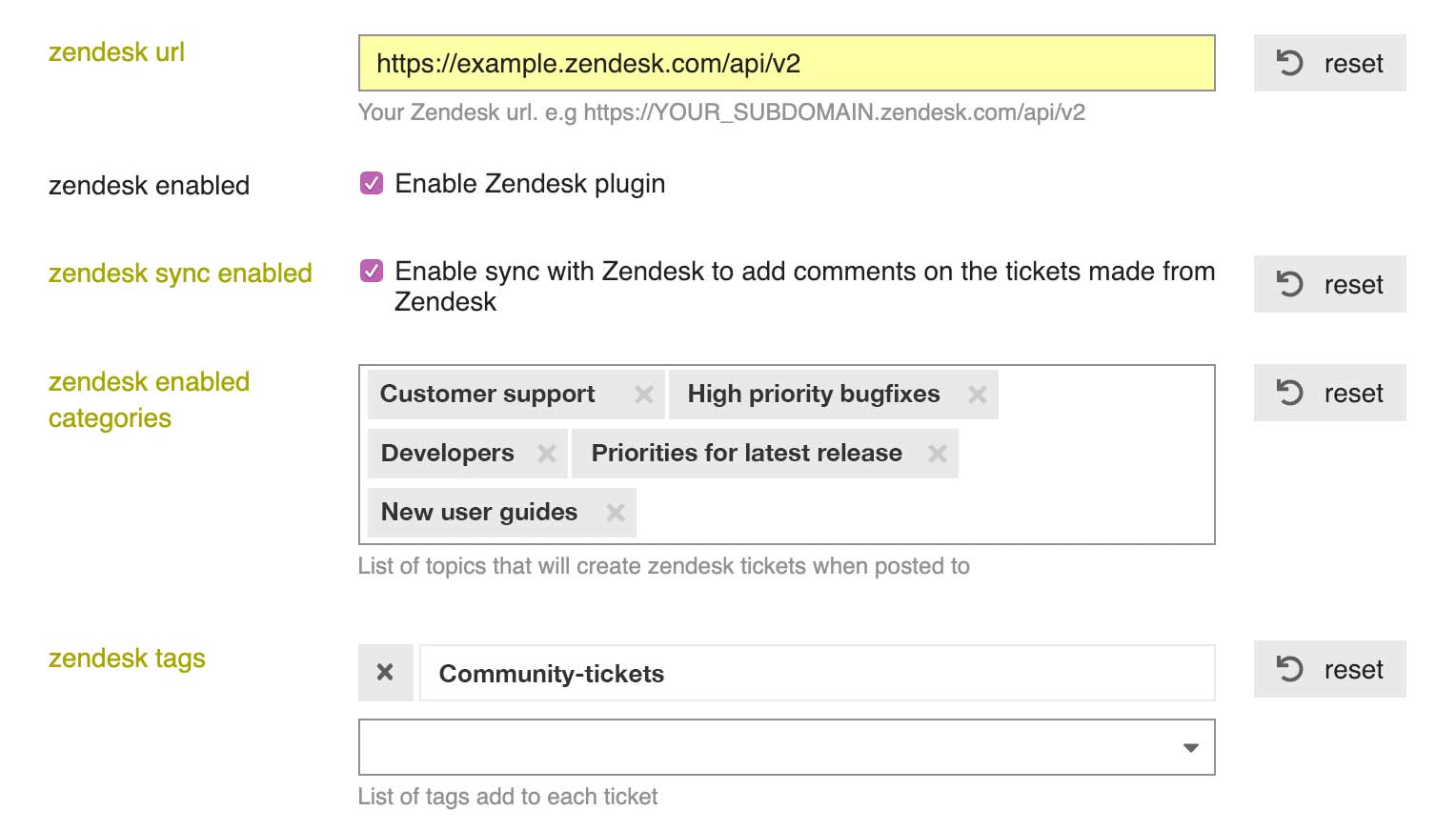This screenshot has height=831, width=1456.
Task: Click the empty tags combo box field
Action: pos(762,747)
